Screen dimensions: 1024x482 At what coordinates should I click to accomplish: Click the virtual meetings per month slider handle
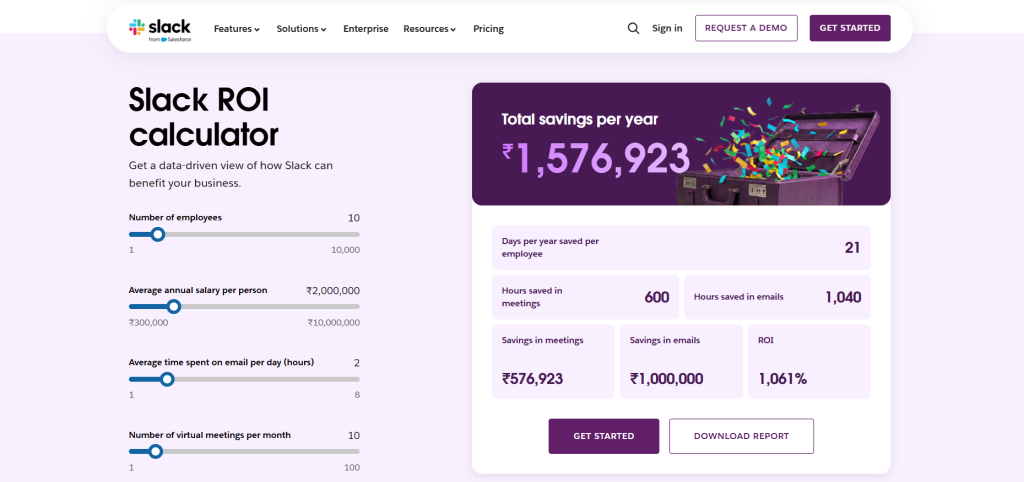[x=155, y=451]
